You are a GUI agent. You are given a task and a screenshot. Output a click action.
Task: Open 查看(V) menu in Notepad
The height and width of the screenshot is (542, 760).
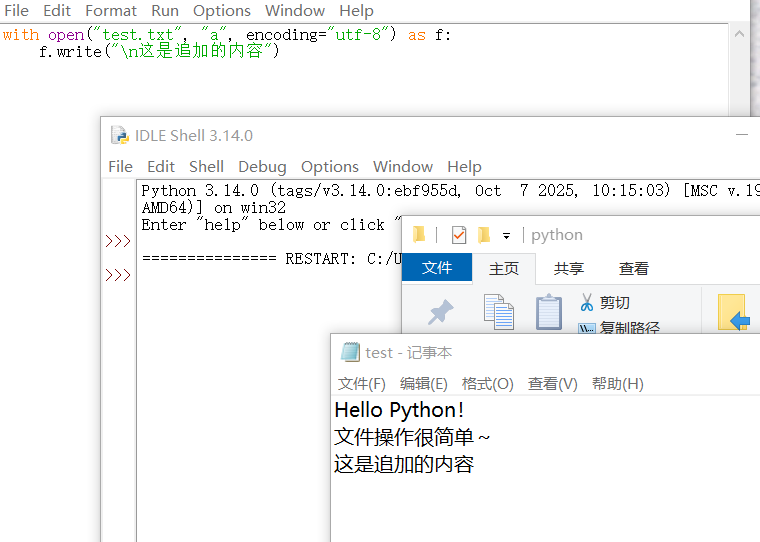(553, 384)
